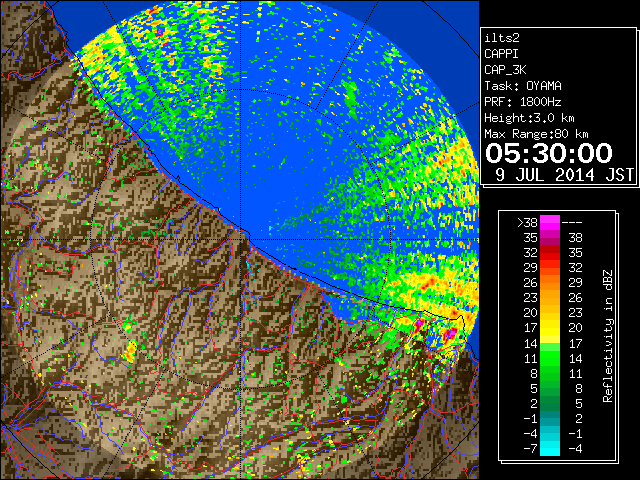Click the '-7' legend label
Screen dimensions: 640x480
coord(530,449)
